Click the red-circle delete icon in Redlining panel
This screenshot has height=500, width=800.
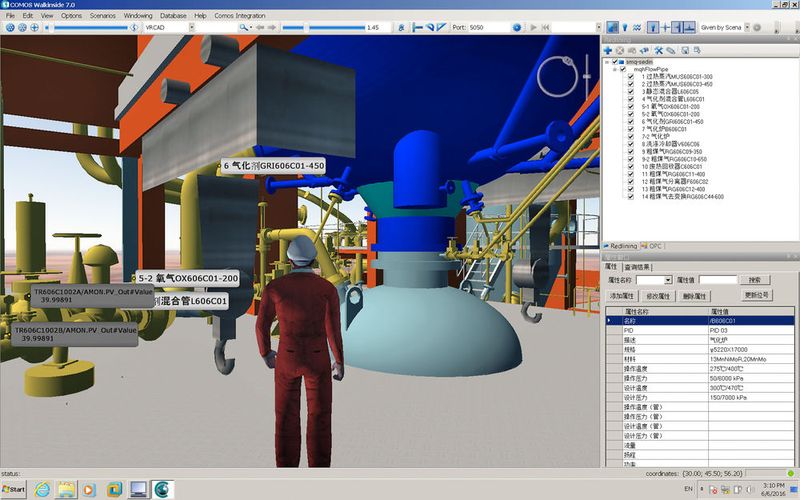(620, 49)
